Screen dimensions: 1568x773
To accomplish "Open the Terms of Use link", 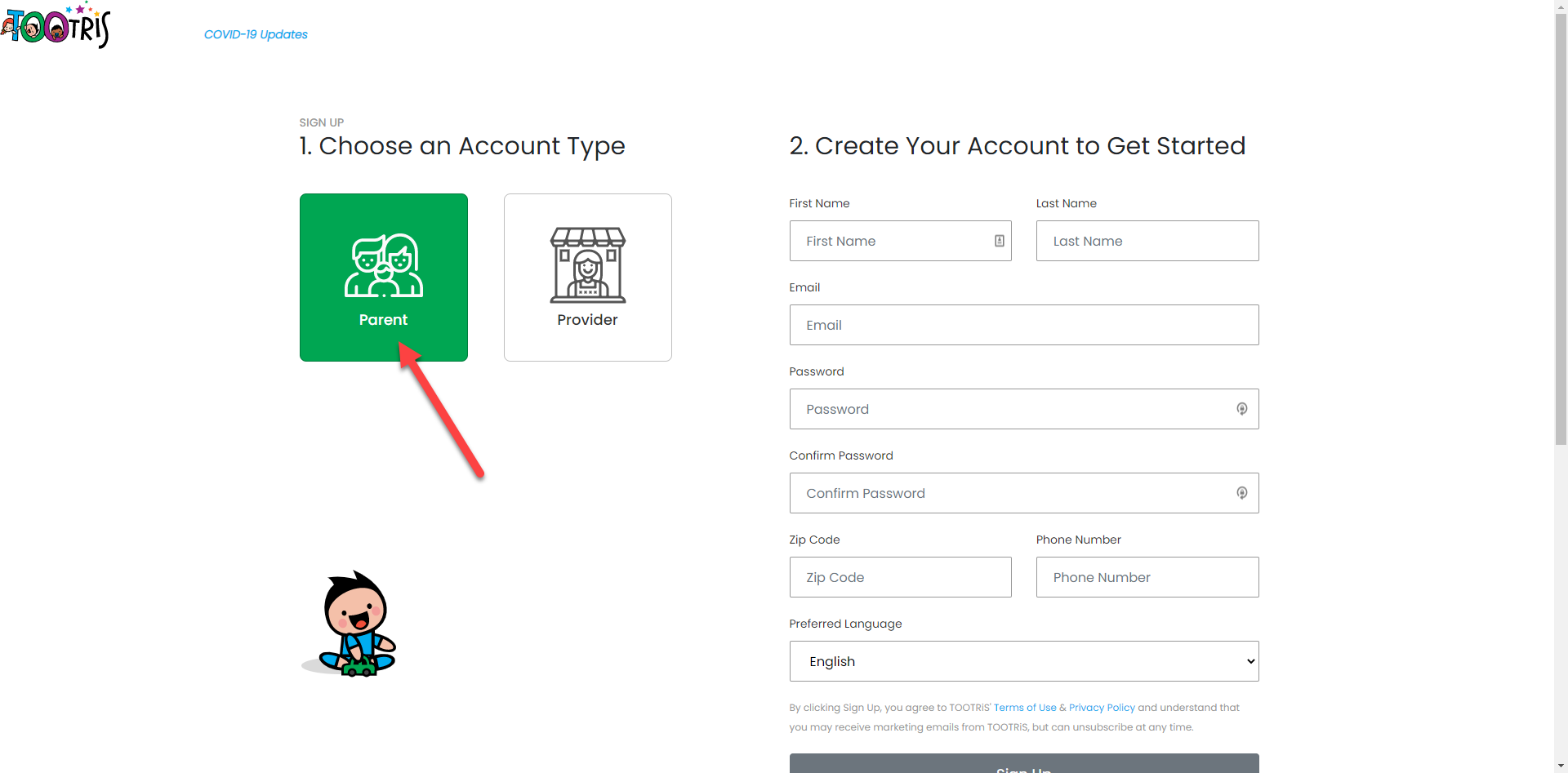I will coord(1025,708).
